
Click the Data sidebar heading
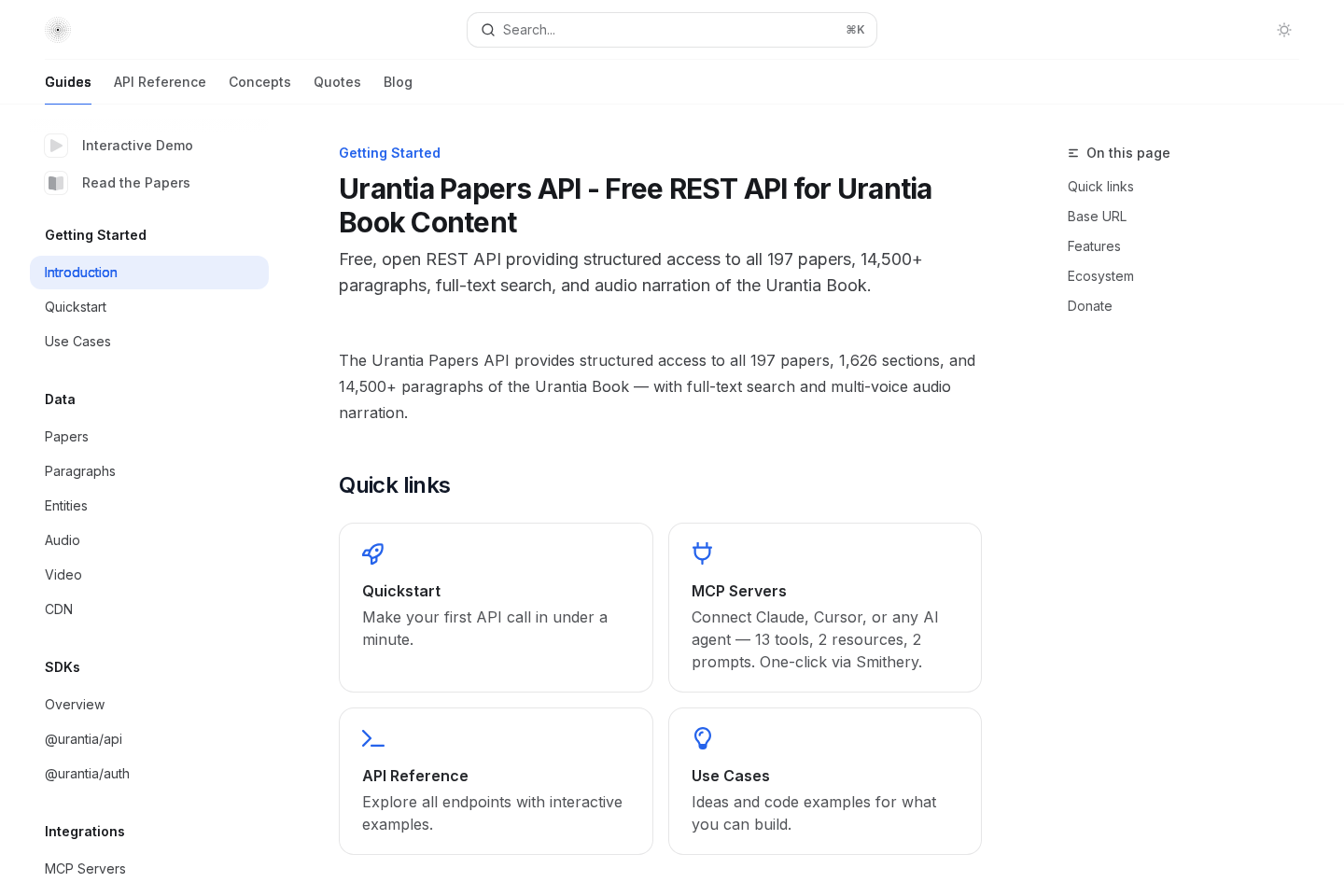(x=60, y=399)
